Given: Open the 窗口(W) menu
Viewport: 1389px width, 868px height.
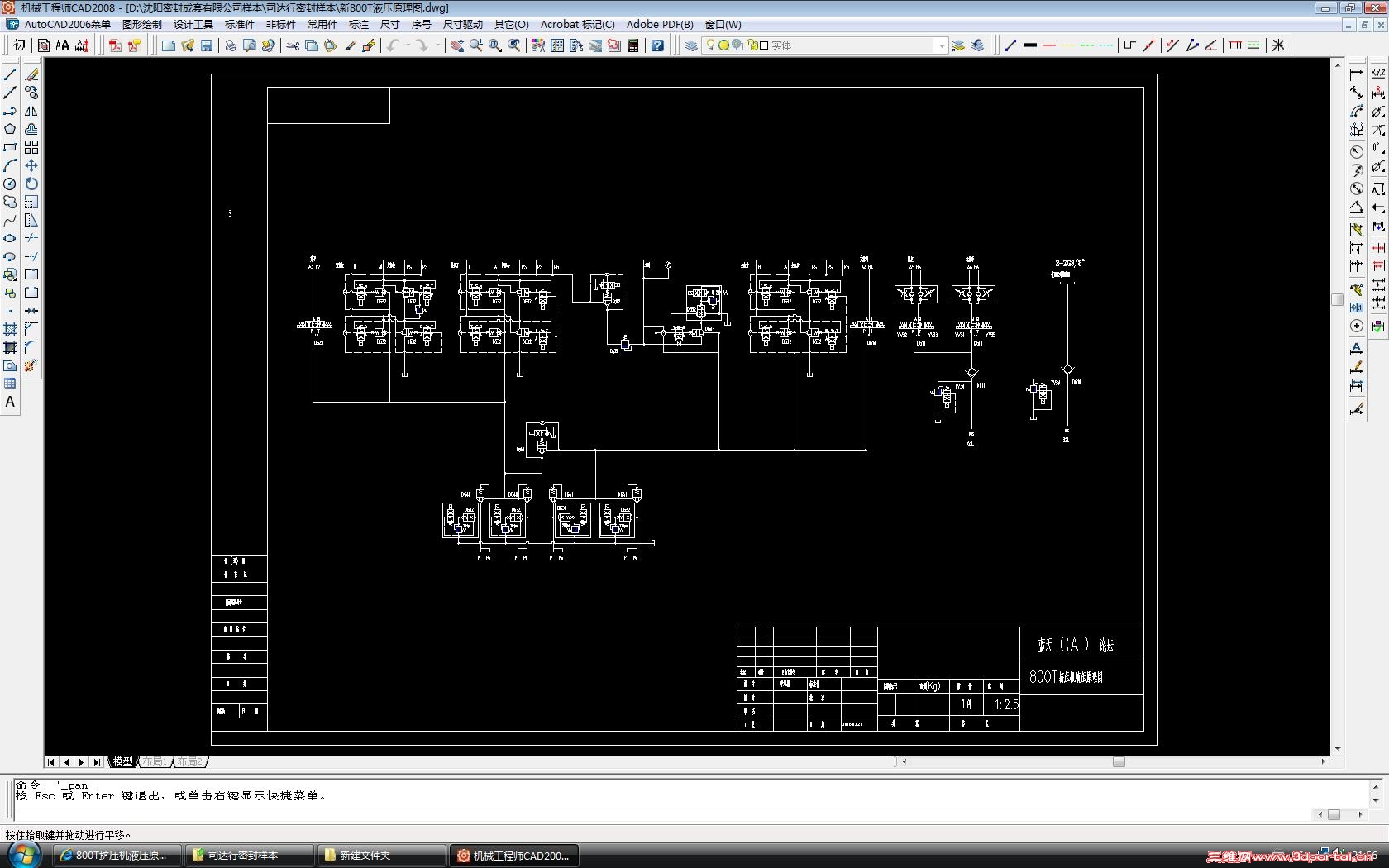Looking at the screenshot, I should click(x=723, y=24).
